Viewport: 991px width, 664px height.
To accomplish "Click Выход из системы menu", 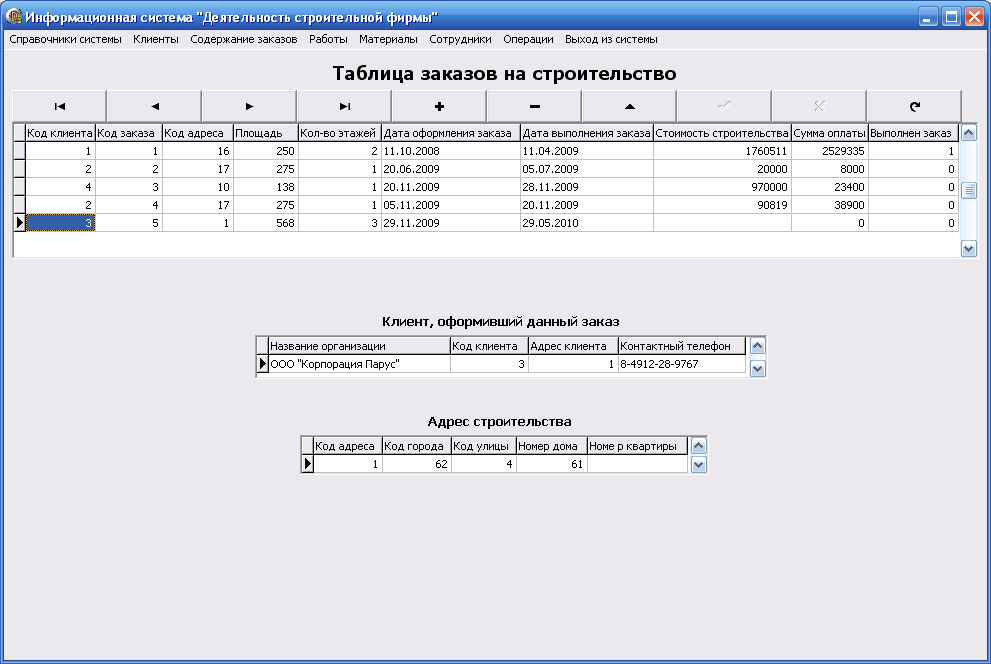I will [611, 39].
